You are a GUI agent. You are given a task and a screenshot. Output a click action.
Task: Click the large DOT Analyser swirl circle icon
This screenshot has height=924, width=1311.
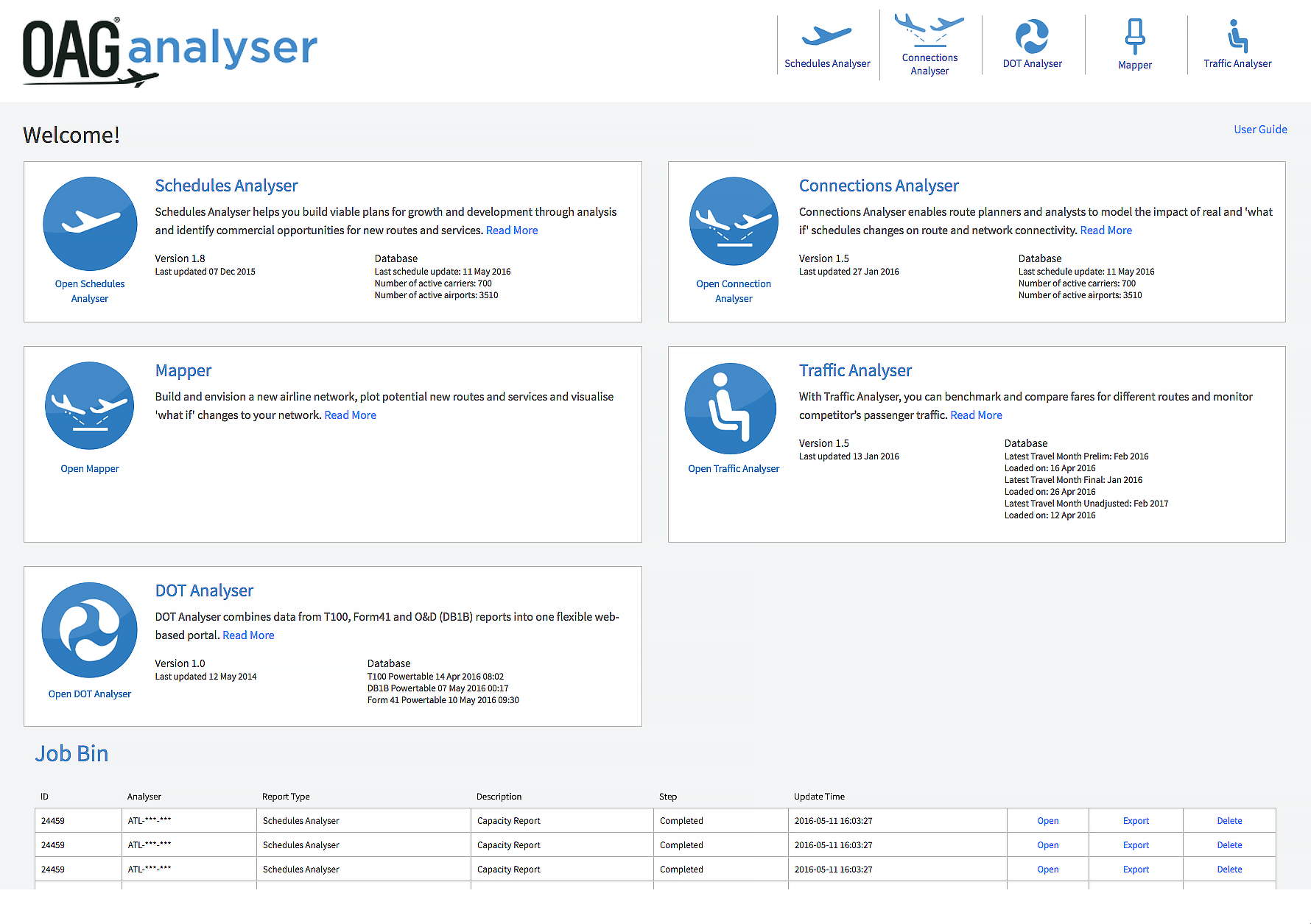pyautogui.click(x=90, y=630)
